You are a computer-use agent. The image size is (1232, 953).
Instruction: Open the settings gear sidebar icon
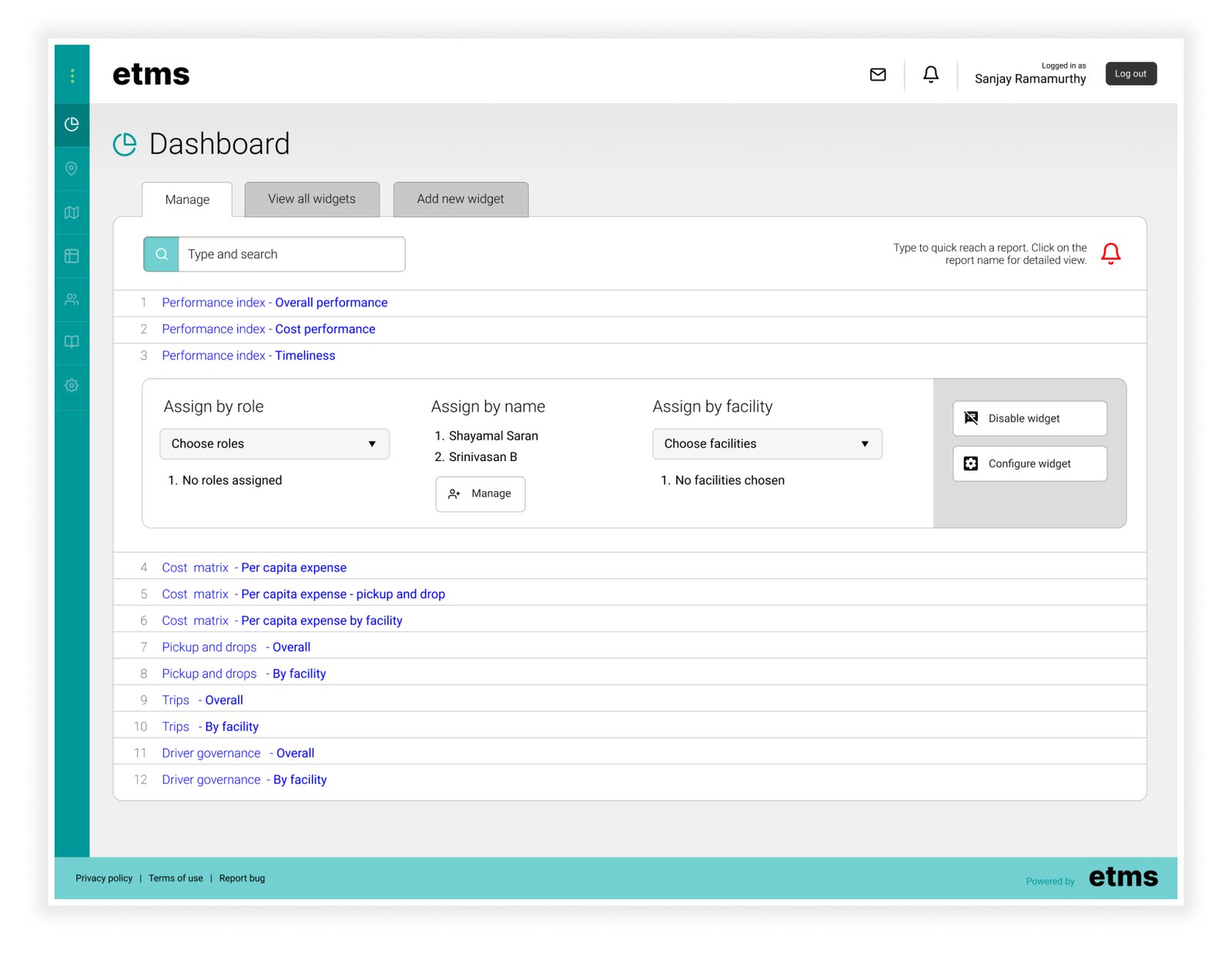(72, 386)
